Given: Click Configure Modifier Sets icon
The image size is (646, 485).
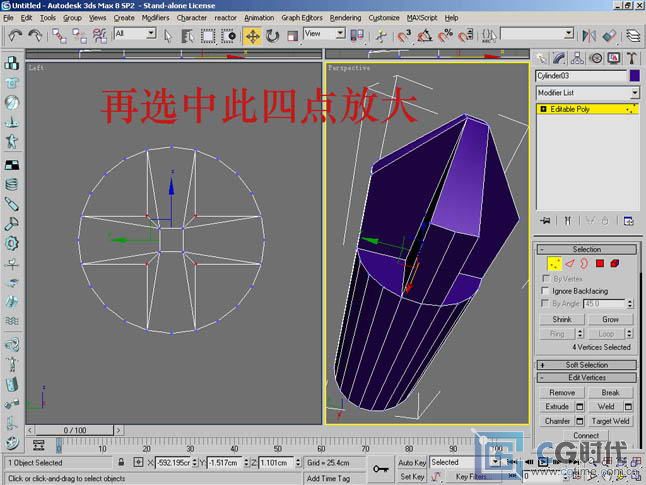Looking at the screenshot, I should [x=629, y=221].
